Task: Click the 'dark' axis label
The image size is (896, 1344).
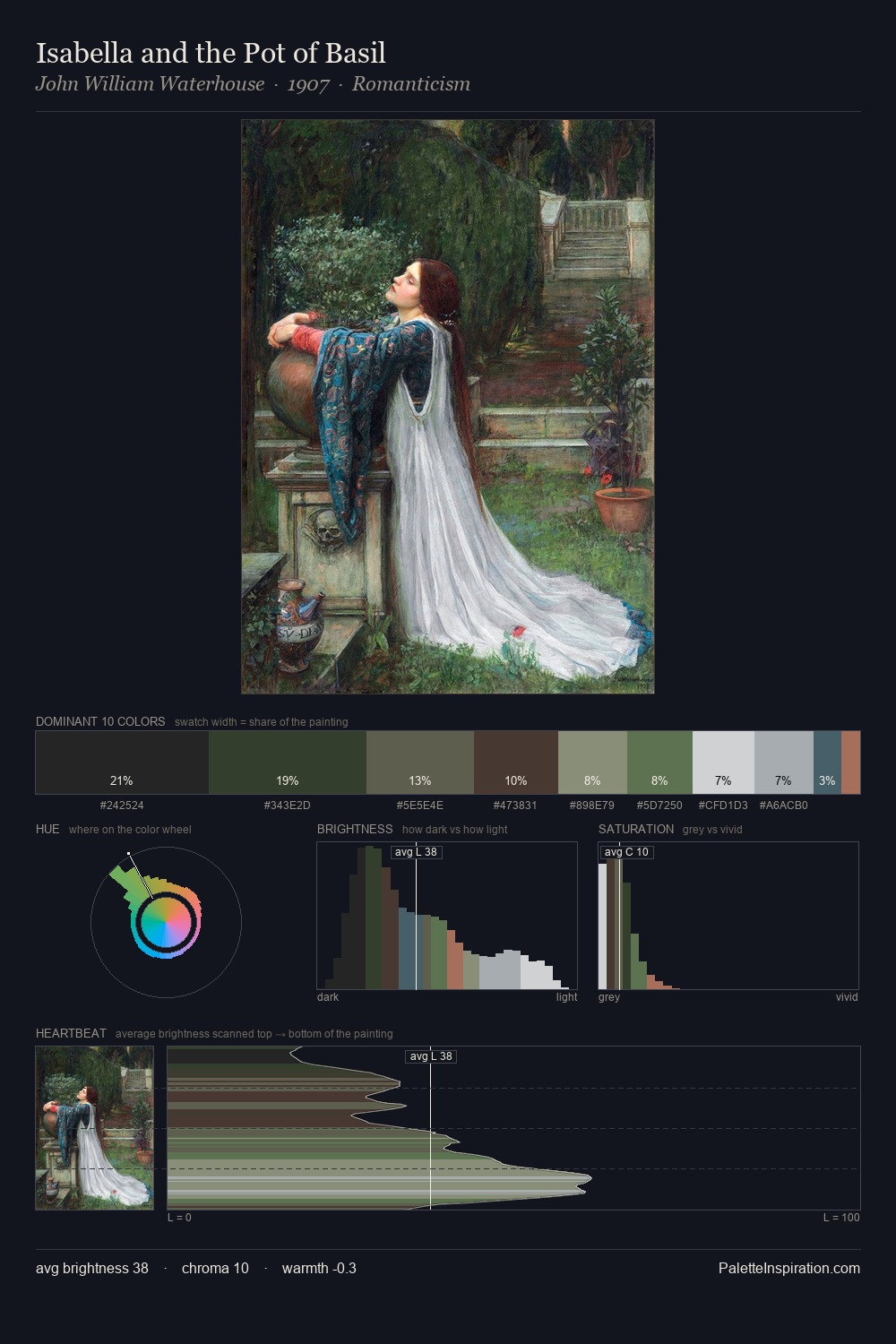Action: pyautogui.click(x=328, y=997)
